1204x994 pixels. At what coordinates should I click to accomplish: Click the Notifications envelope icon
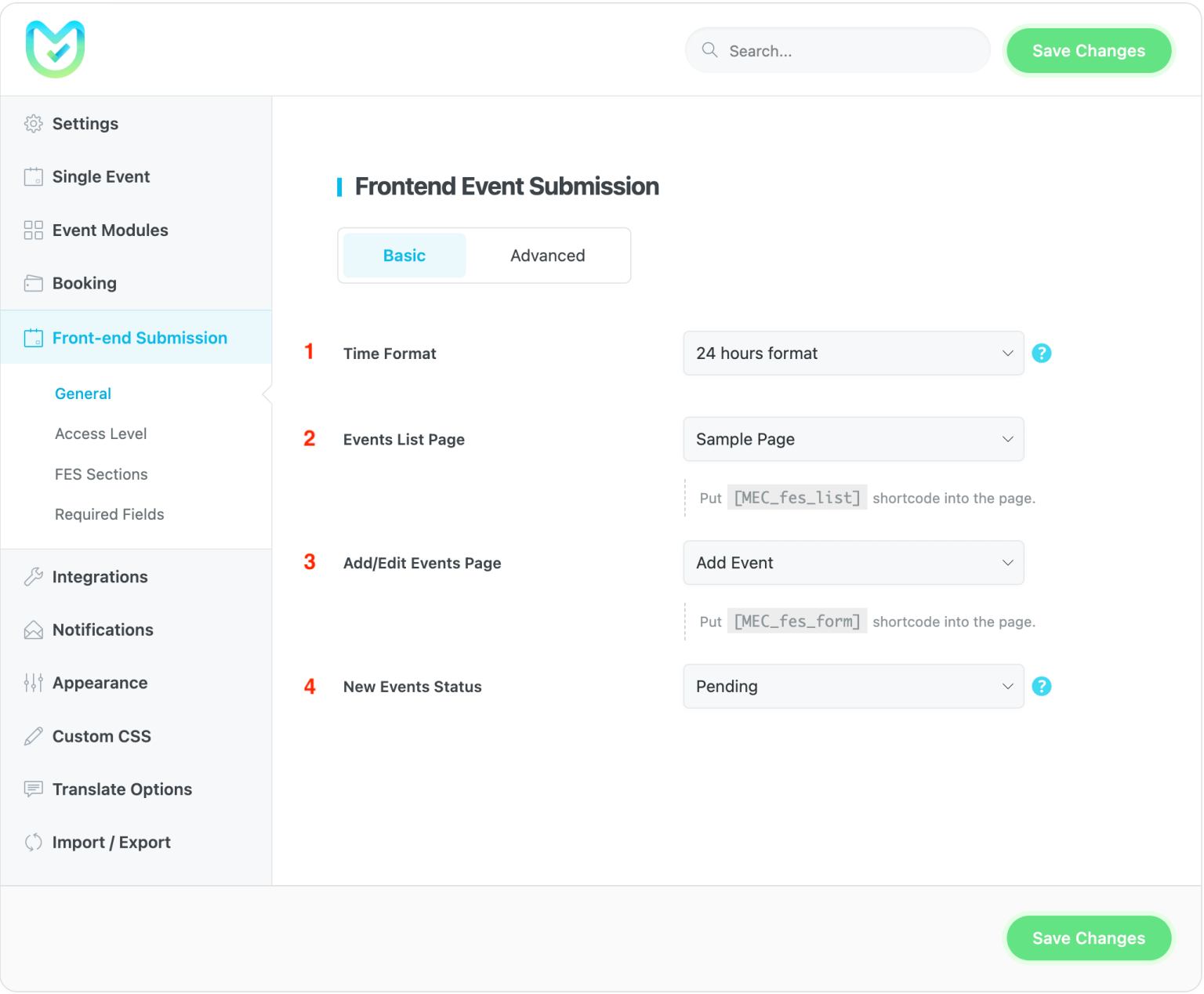33,629
